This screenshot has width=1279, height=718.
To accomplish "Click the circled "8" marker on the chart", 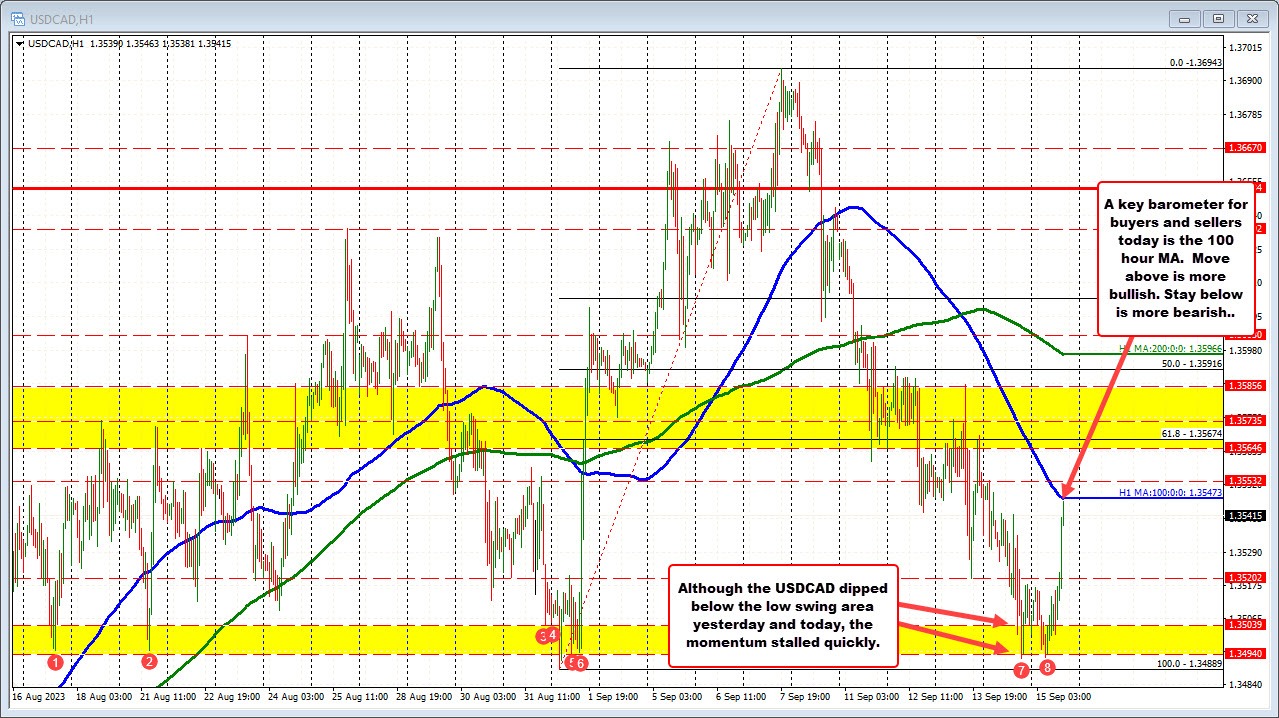I will [x=1046, y=668].
